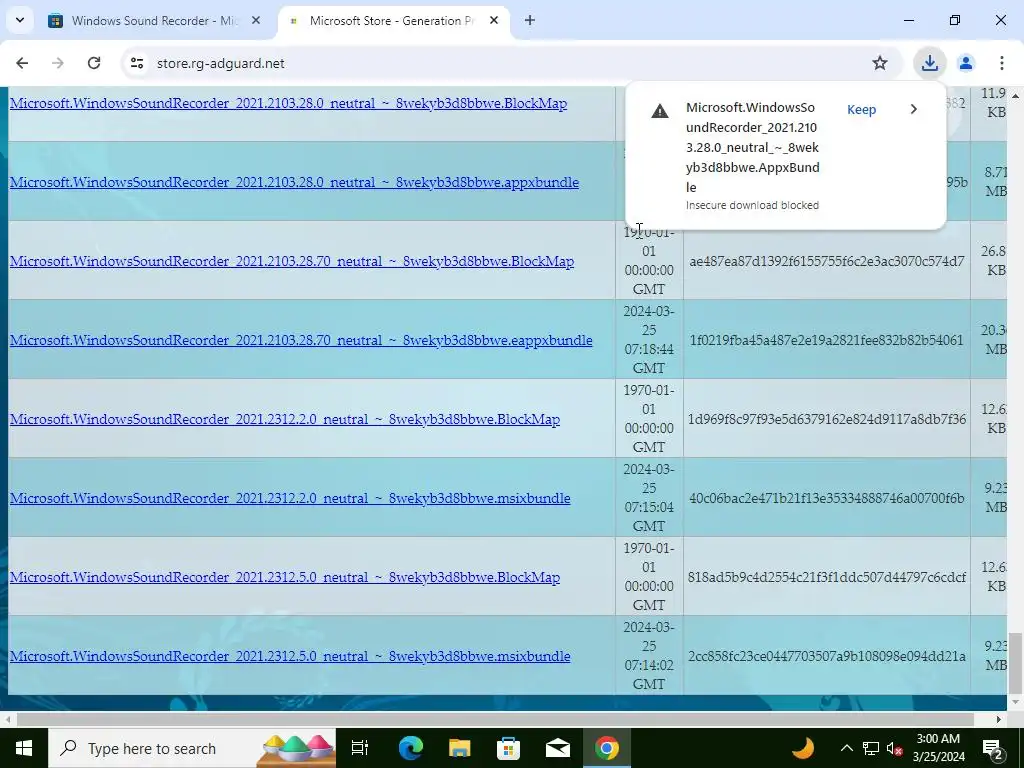The height and width of the screenshot is (768, 1024).
Task: Click the 07:18:44 GMT date cell
Action: 648,340
